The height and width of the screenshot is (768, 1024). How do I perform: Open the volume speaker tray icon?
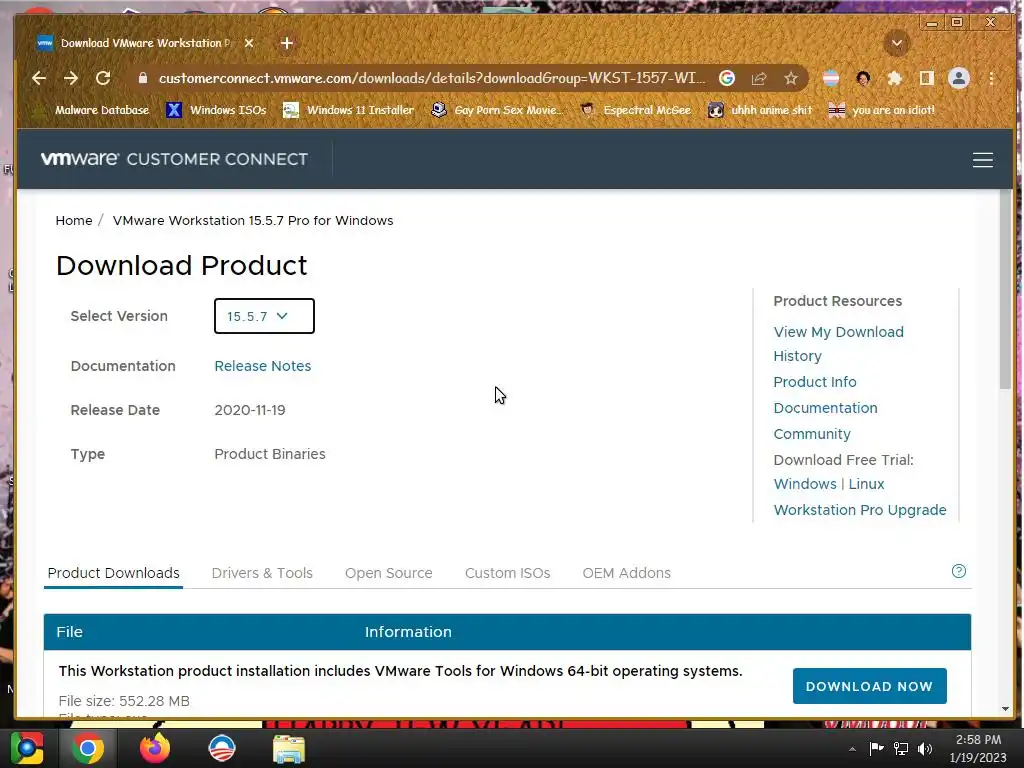pyautogui.click(x=925, y=748)
